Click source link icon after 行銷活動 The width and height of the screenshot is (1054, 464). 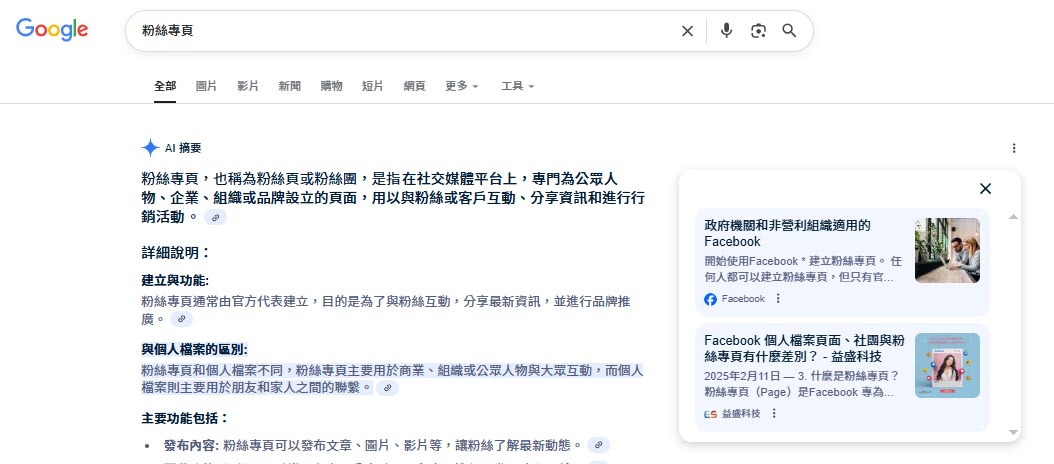pos(215,217)
